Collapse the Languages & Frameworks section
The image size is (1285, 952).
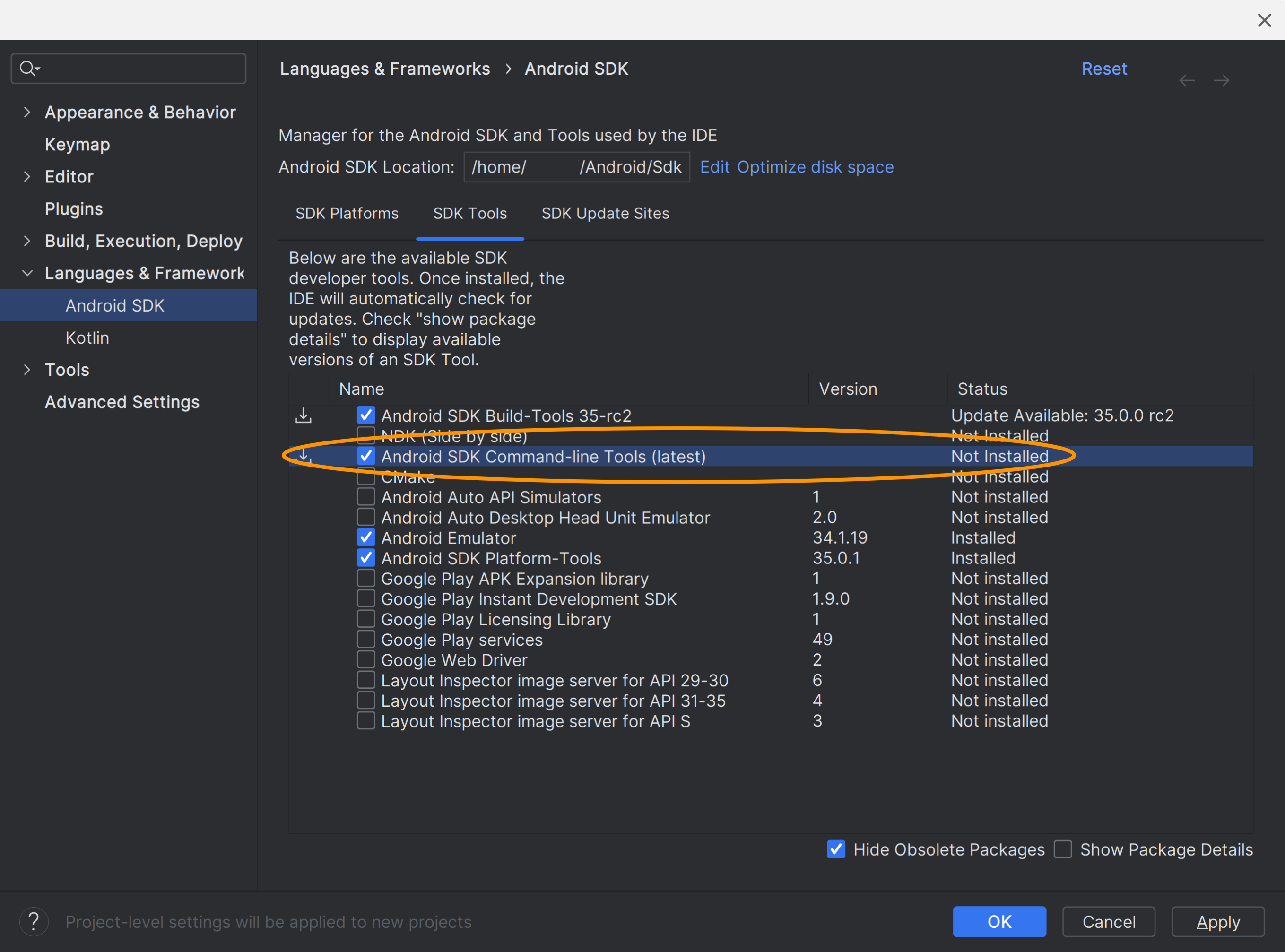pyautogui.click(x=27, y=273)
